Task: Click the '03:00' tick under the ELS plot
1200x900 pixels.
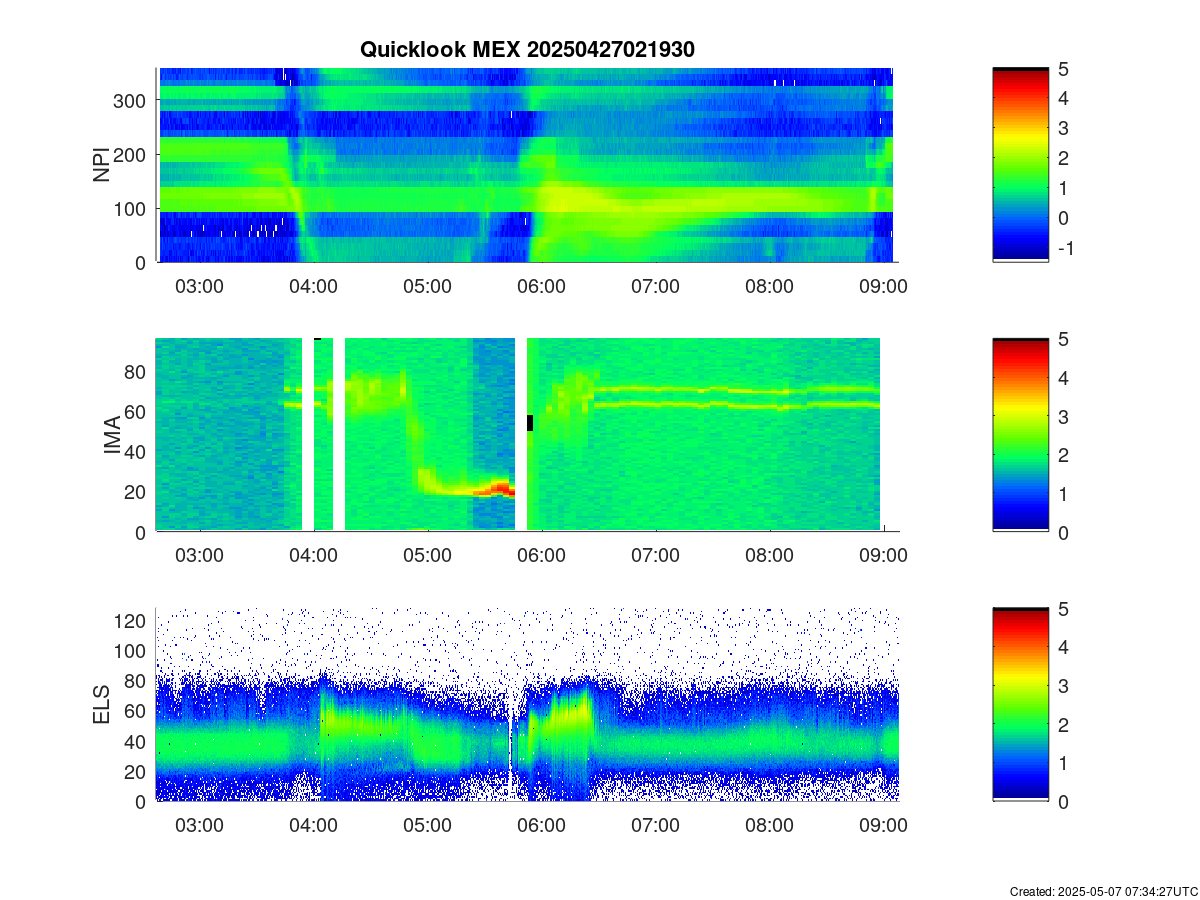Action: coord(199,825)
